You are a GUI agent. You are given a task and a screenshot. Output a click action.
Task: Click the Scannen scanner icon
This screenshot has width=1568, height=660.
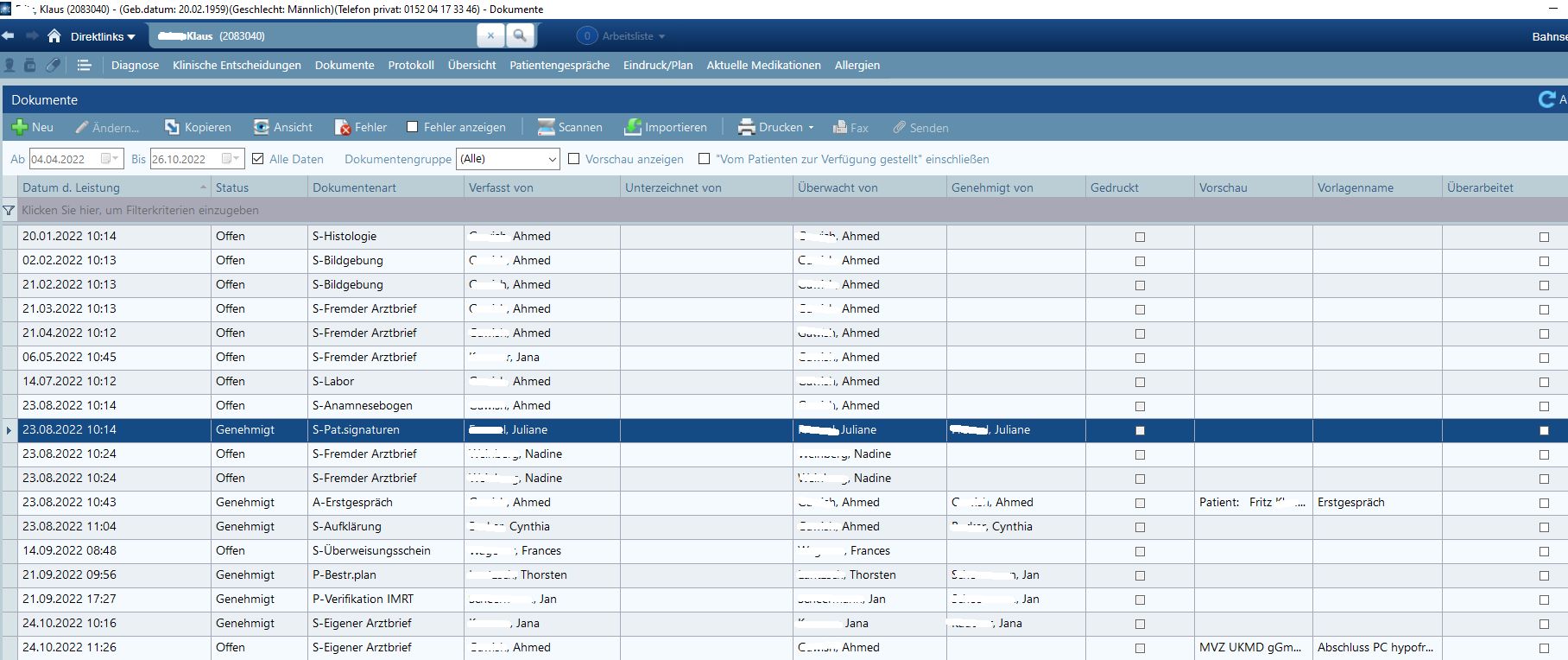[x=546, y=127]
